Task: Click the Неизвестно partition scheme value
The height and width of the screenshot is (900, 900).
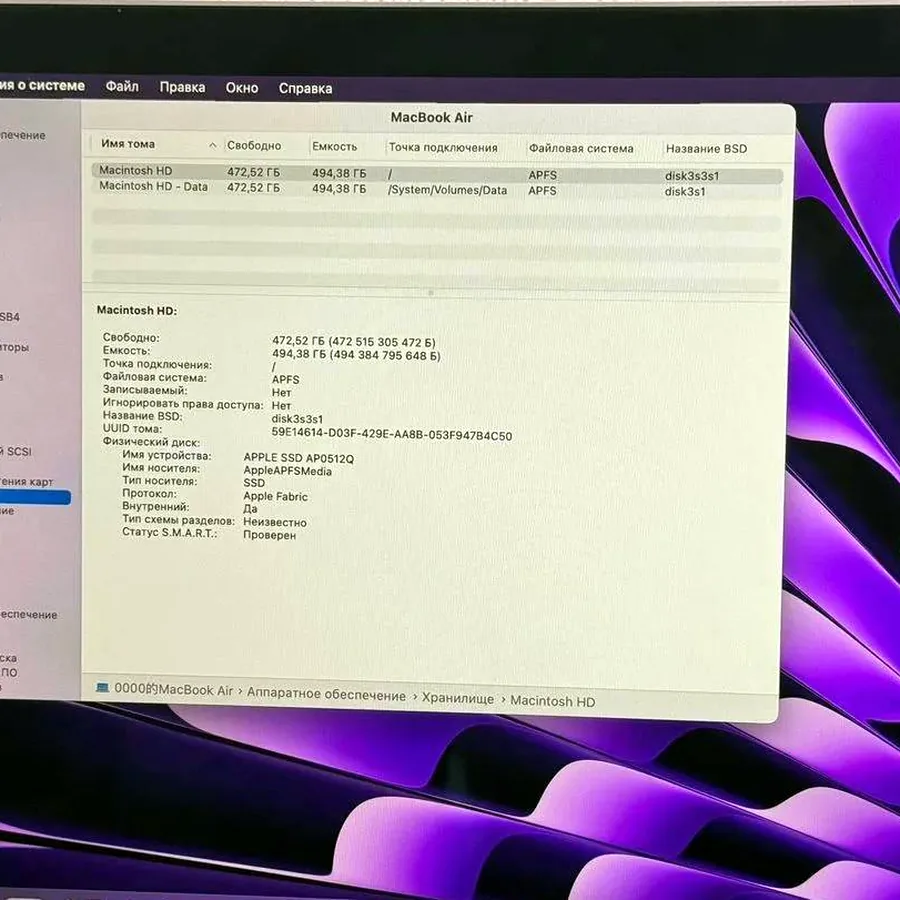Action: (274, 522)
